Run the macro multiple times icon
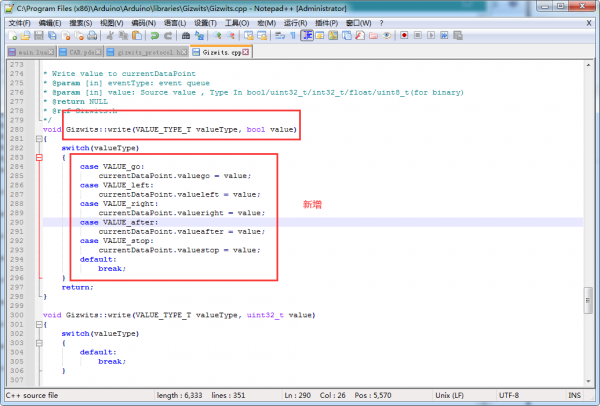The width and height of the screenshot is (600, 406). [444, 36]
